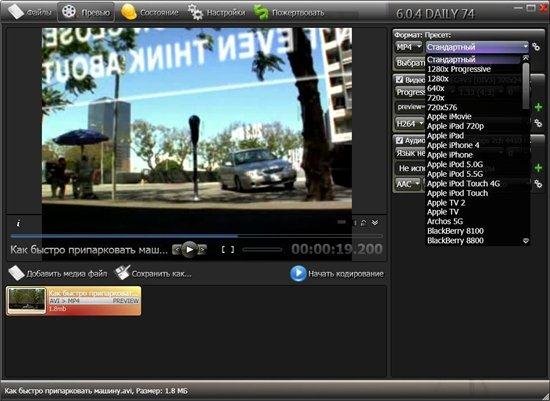Click the green plus in the video section

click(x=538, y=107)
